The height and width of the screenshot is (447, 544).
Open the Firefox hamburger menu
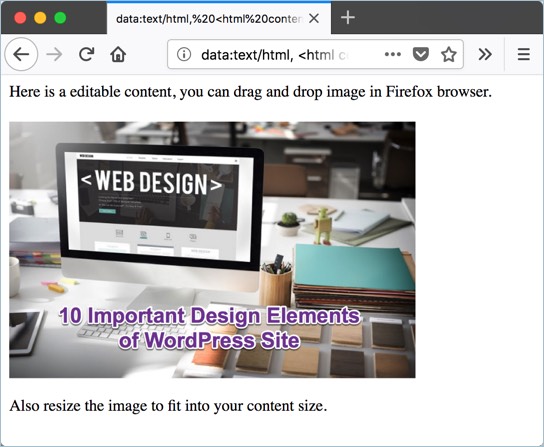524,54
